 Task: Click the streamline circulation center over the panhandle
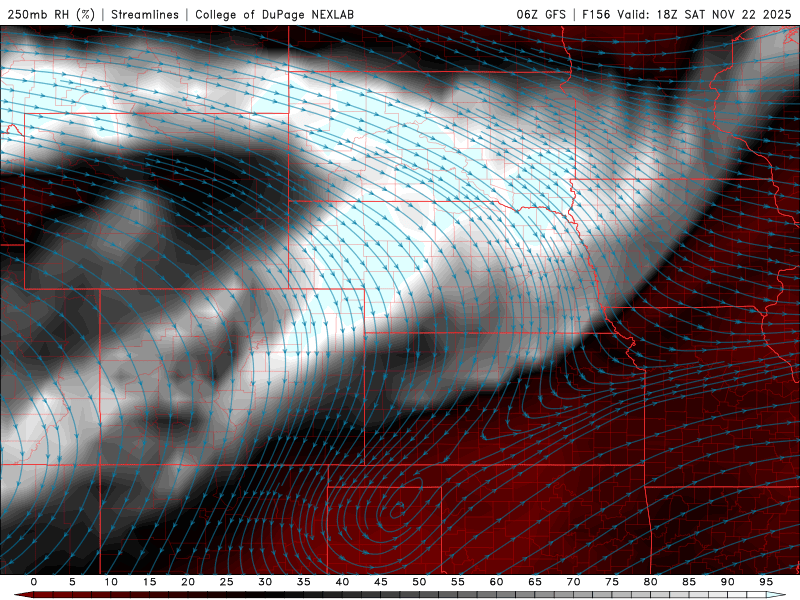pos(398,508)
